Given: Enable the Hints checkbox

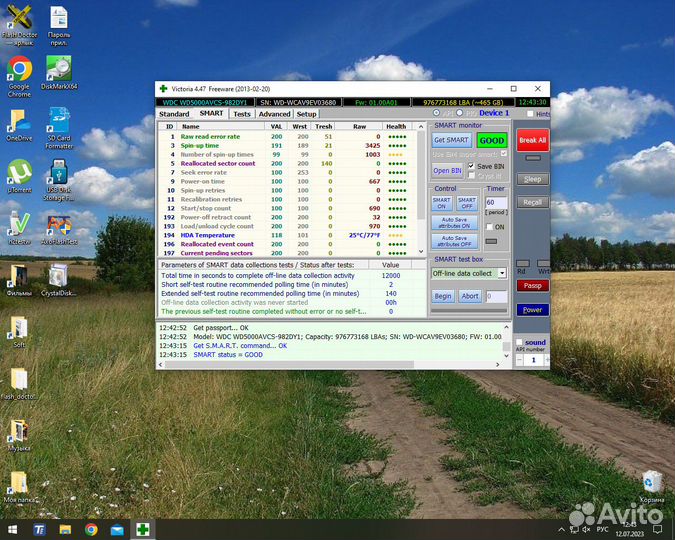Looking at the screenshot, I should coord(530,114).
